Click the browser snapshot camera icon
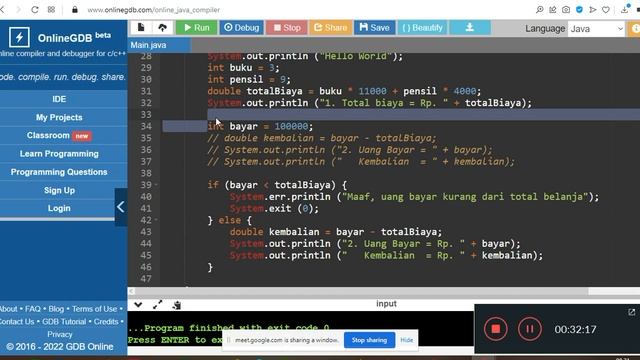This screenshot has height=360, width=640. click(566, 9)
